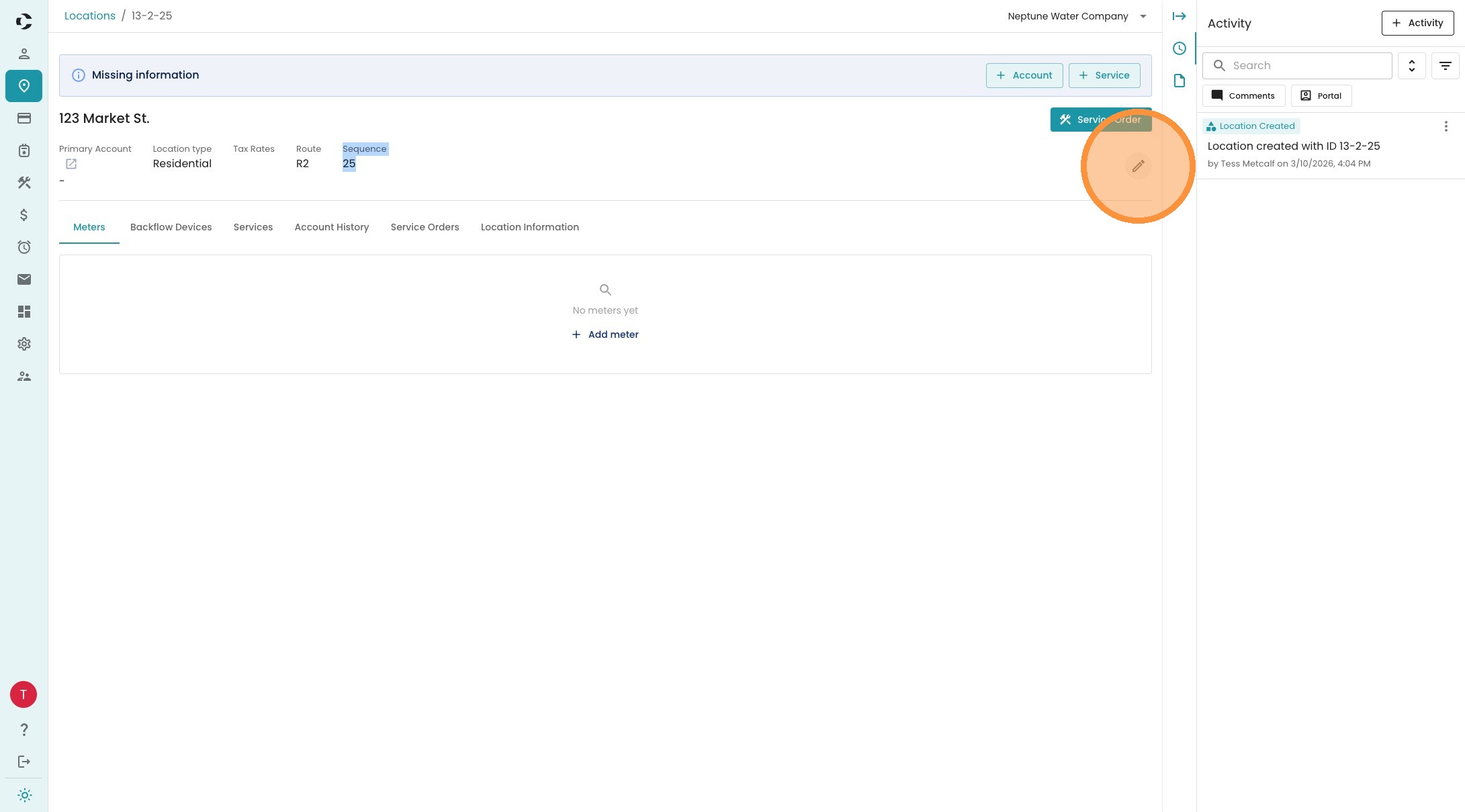
Task: Open the documents page icon in side panel
Action: [1179, 81]
